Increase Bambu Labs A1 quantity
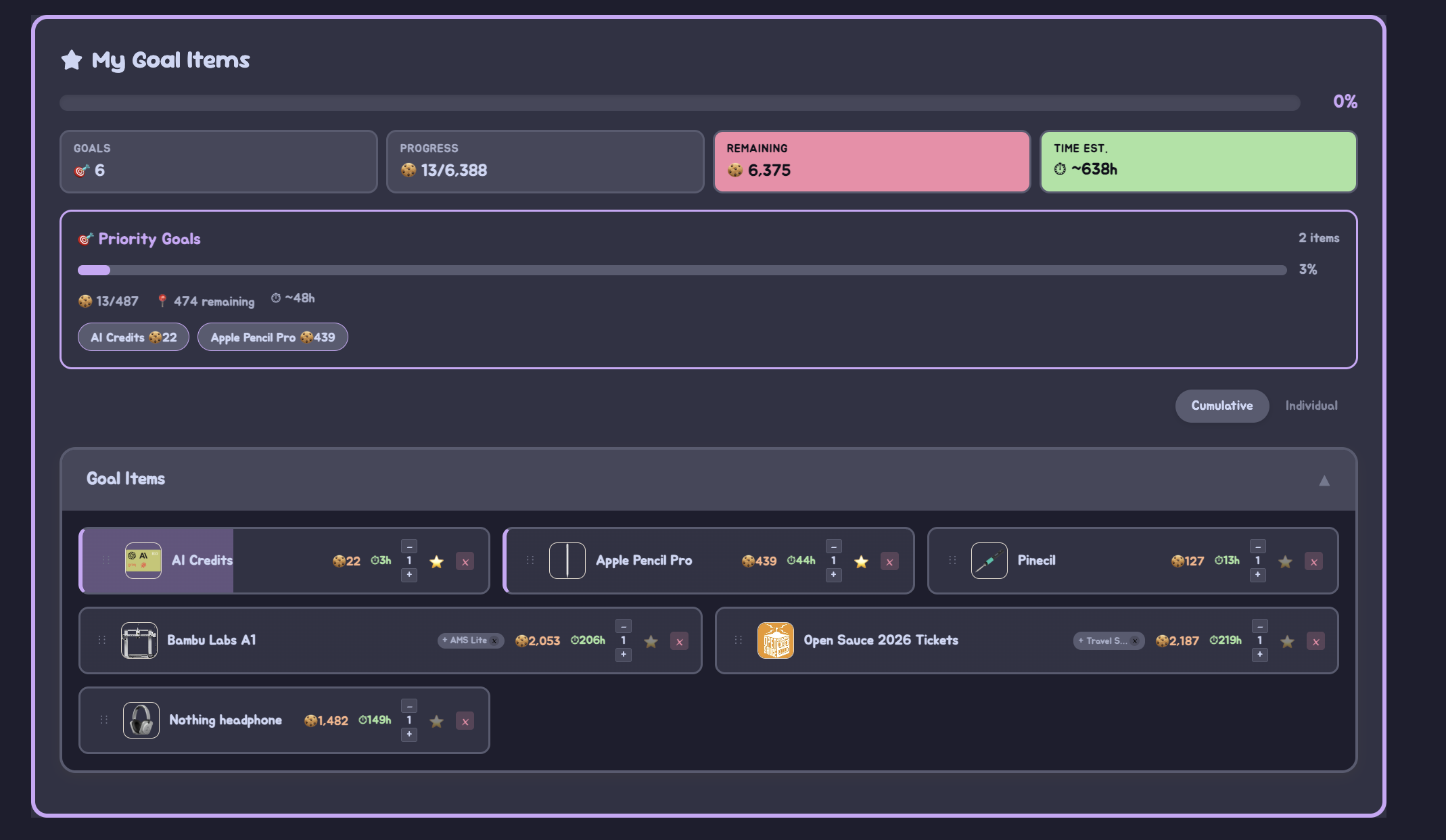1446x840 pixels. click(624, 655)
